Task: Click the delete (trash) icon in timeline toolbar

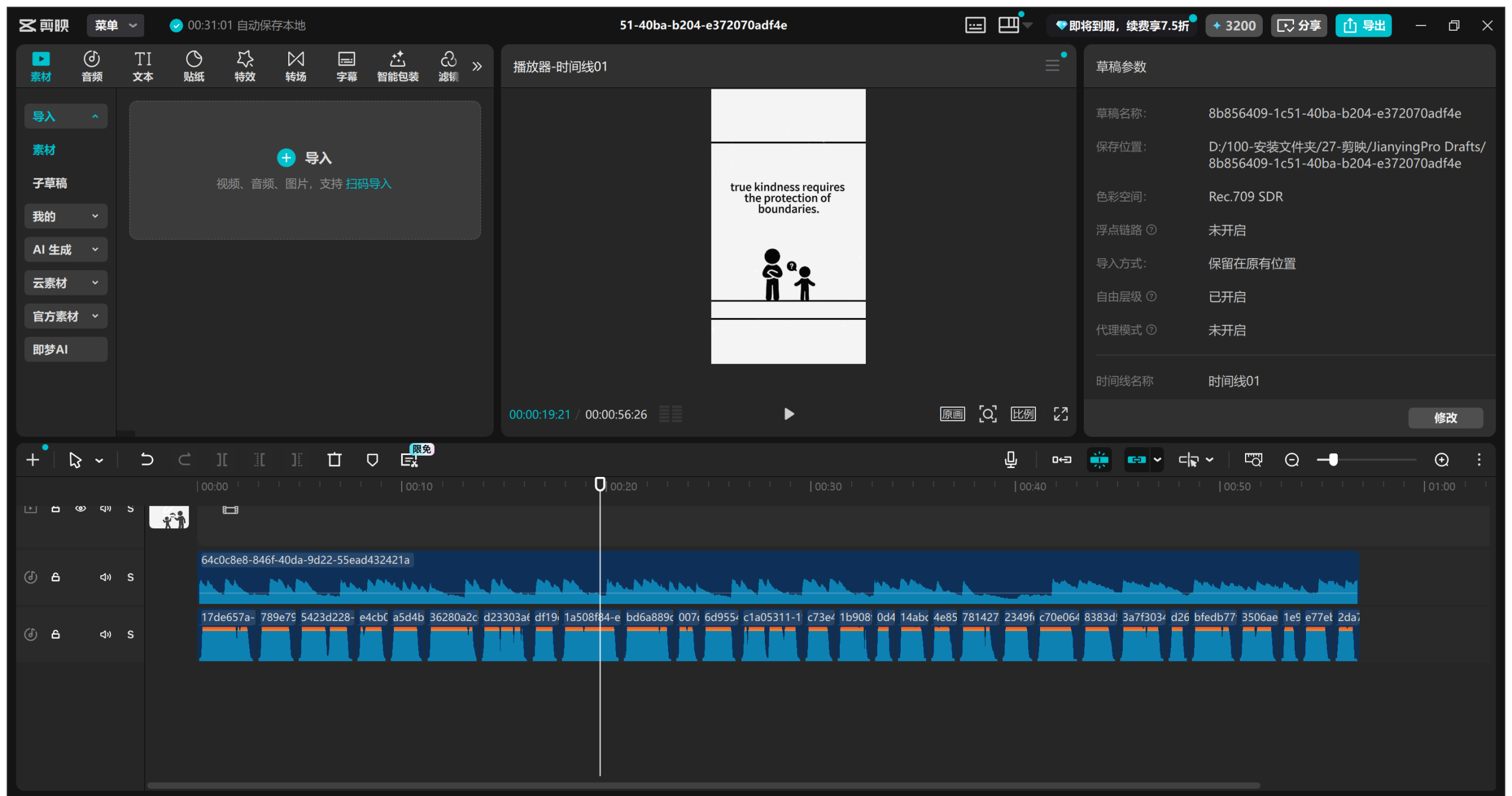Action: [334, 460]
